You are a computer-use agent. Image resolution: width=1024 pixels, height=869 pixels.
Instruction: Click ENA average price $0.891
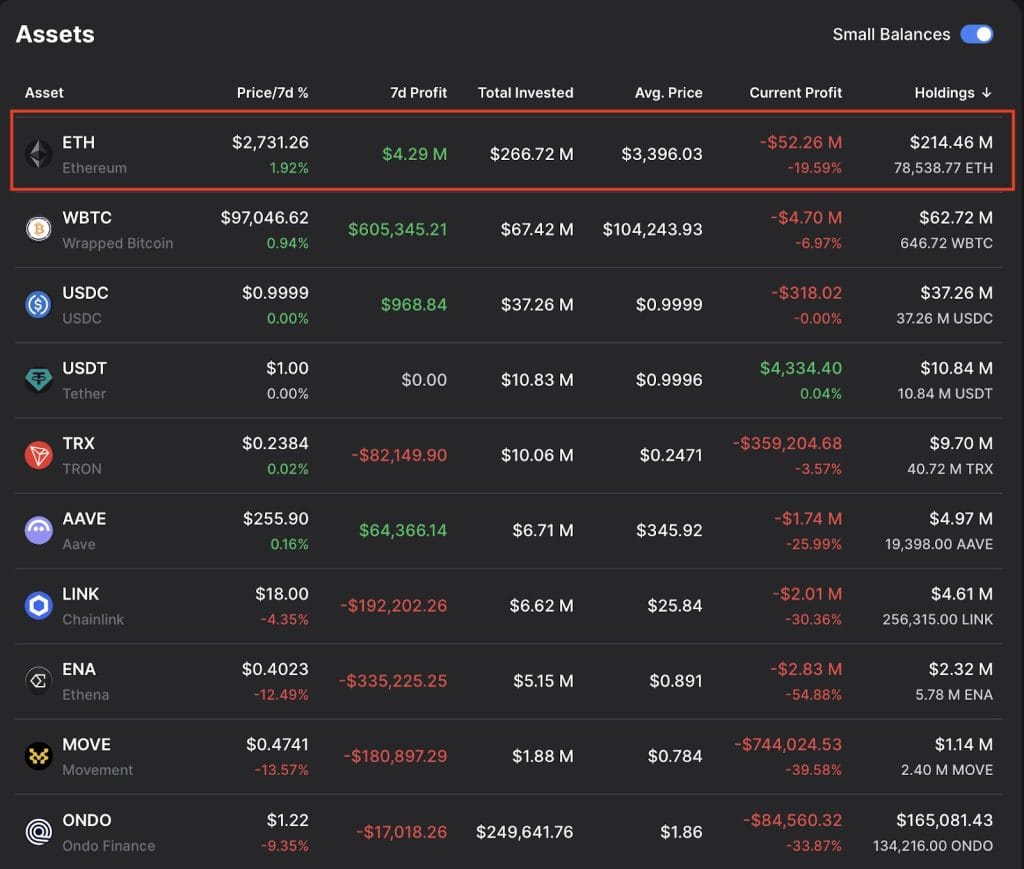pos(676,681)
